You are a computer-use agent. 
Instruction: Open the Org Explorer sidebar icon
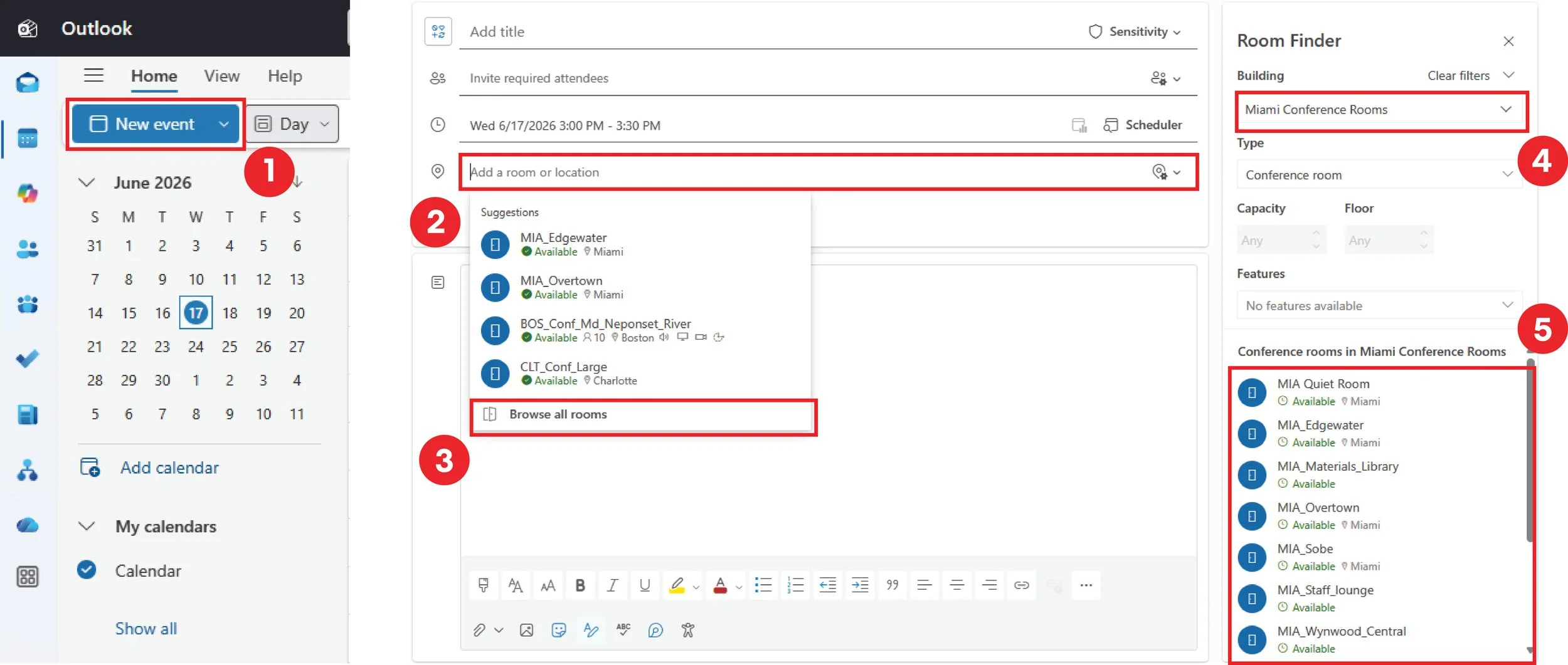point(28,469)
